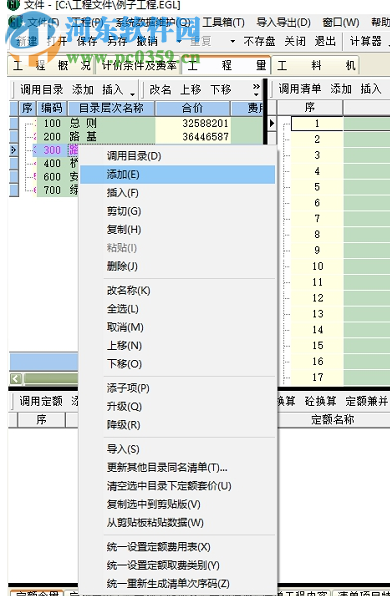The image size is (390, 604).
Task: Choose 改名称(K) in context menu
Action: point(128,290)
